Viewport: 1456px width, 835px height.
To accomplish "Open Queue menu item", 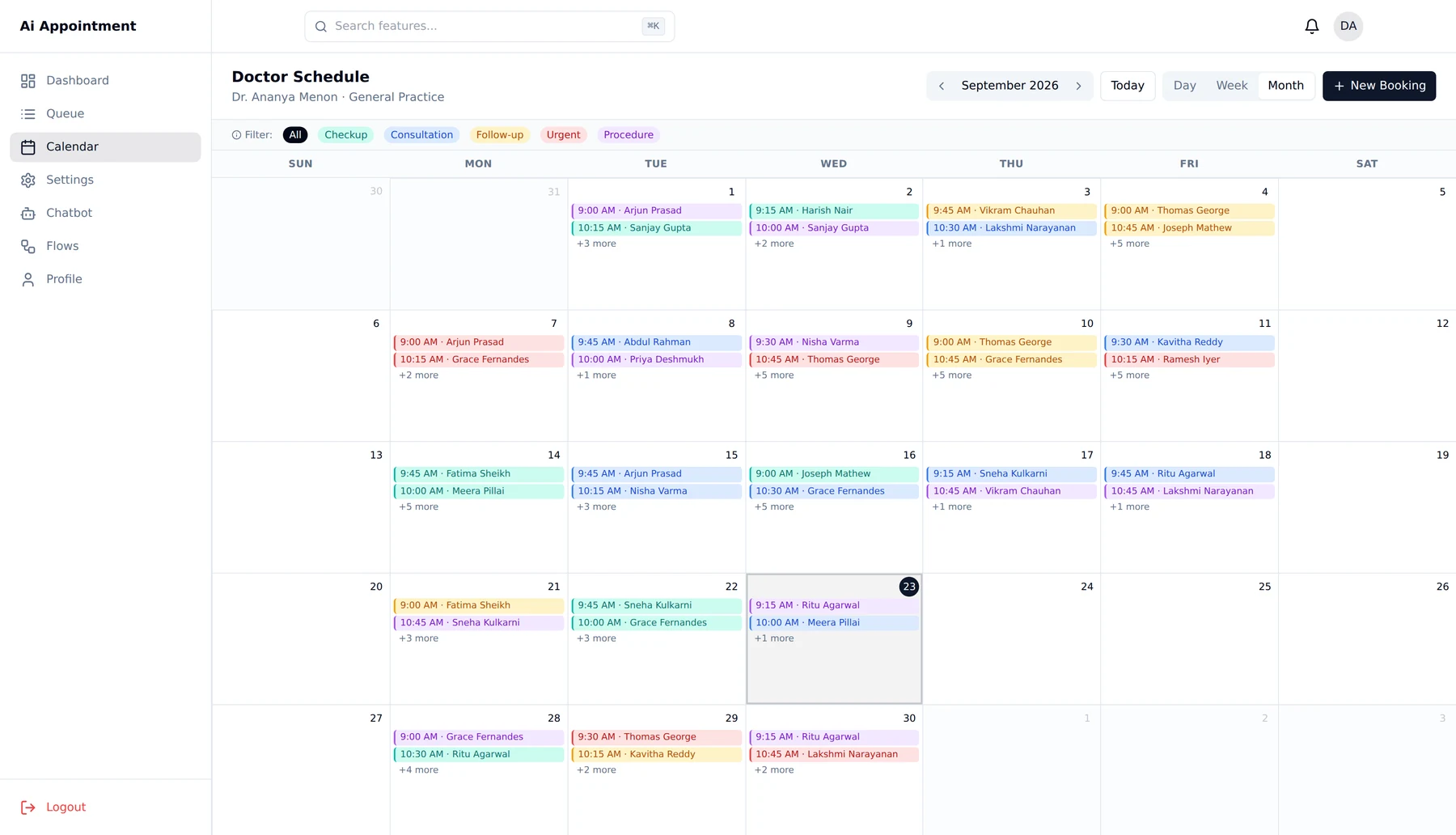I will click(105, 114).
